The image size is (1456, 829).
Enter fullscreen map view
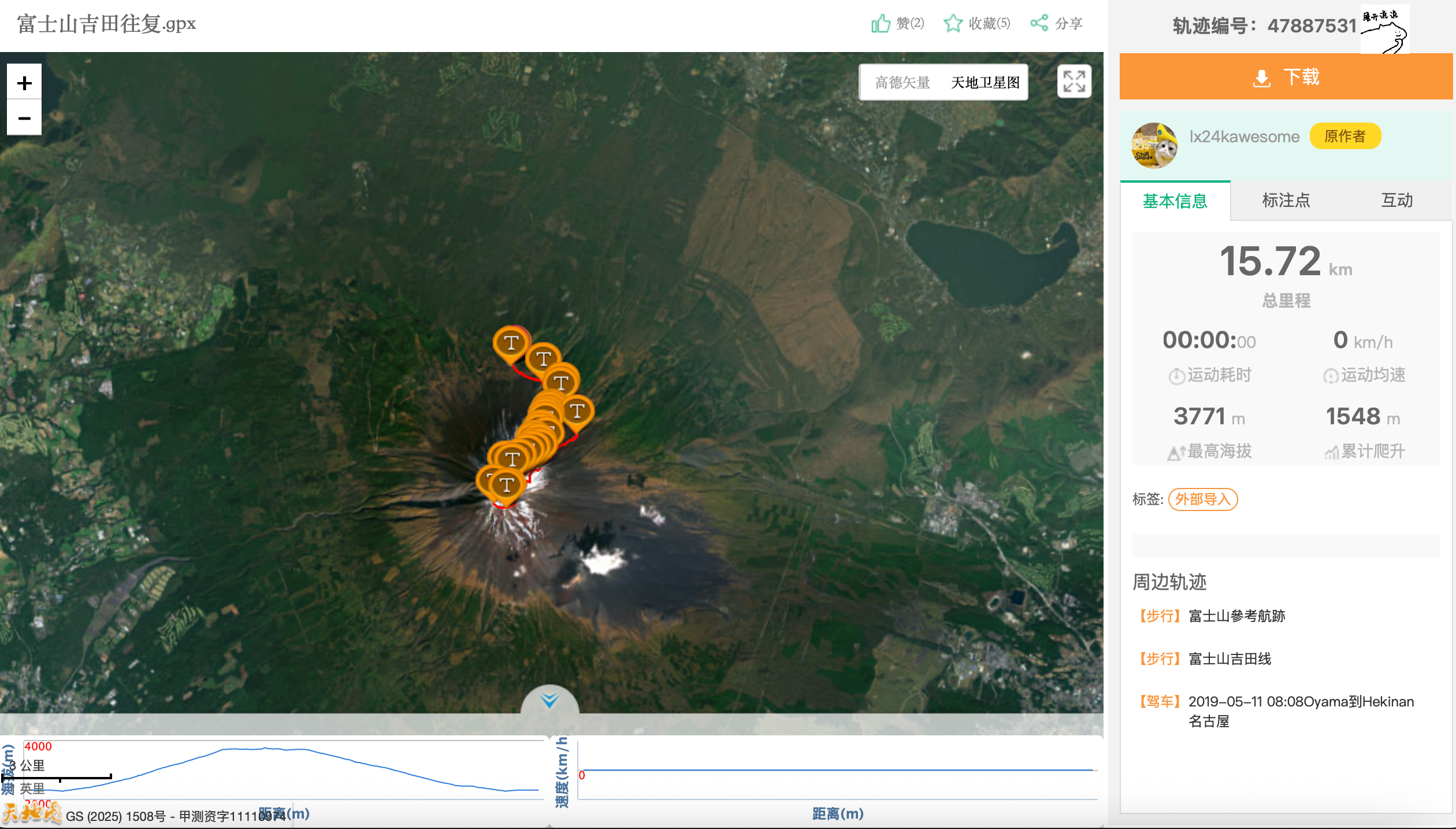(1074, 82)
